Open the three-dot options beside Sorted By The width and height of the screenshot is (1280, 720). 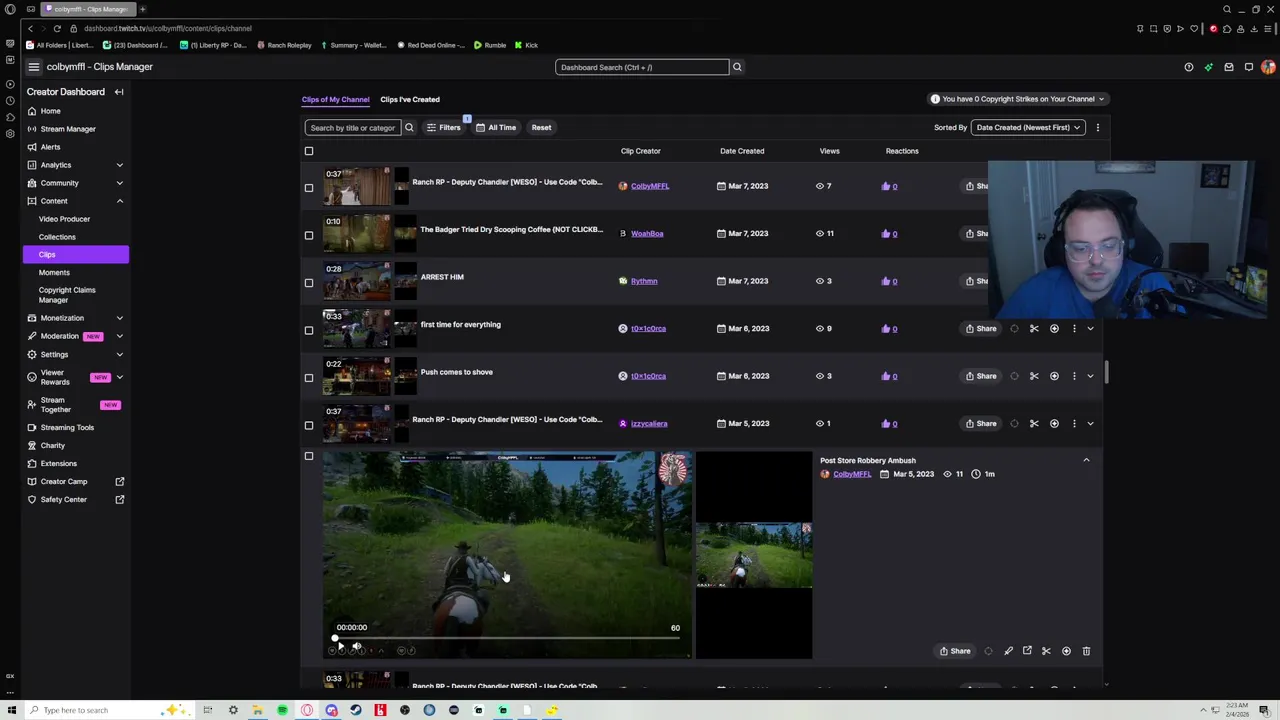pyautogui.click(x=1097, y=127)
